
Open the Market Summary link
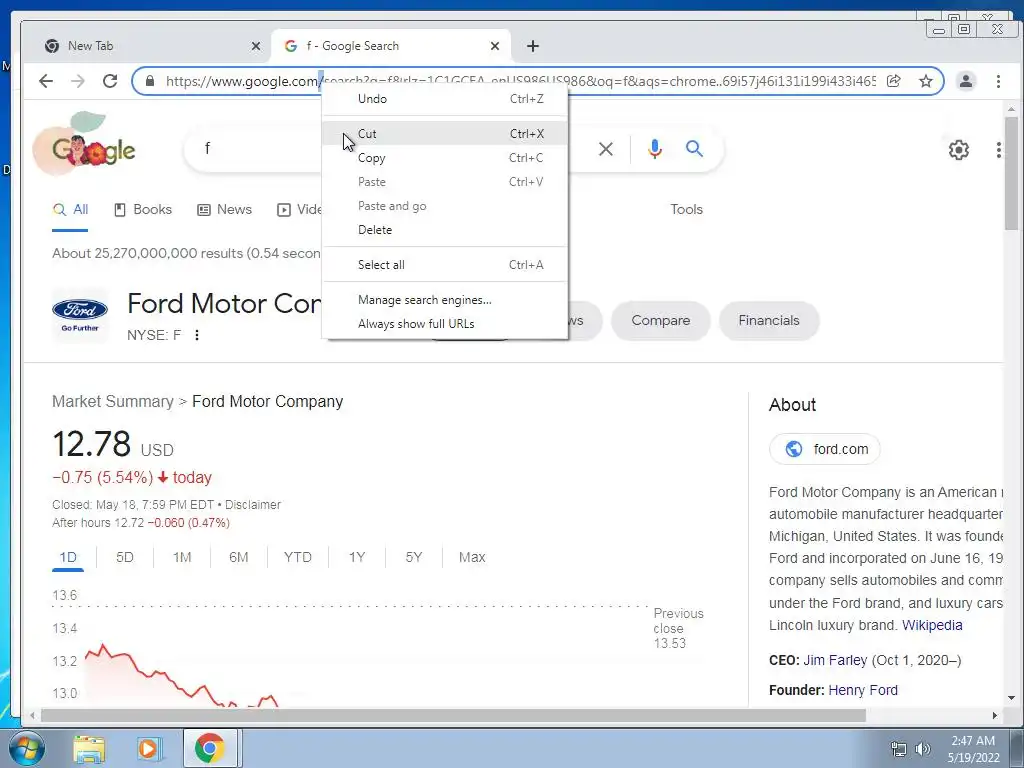(113, 402)
